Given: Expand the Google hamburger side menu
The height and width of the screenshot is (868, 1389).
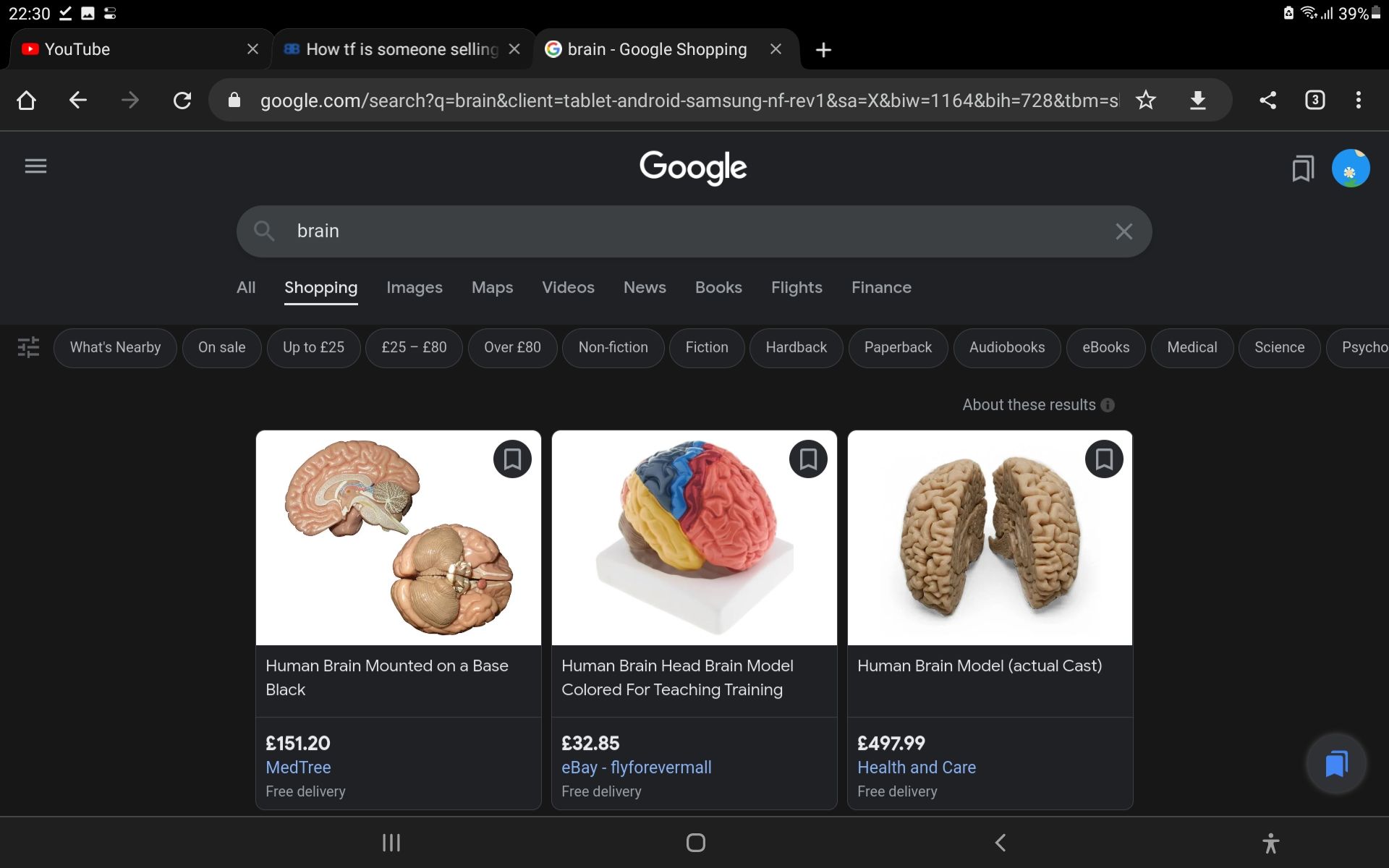Looking at the screenshot, I should pos(35,166).
